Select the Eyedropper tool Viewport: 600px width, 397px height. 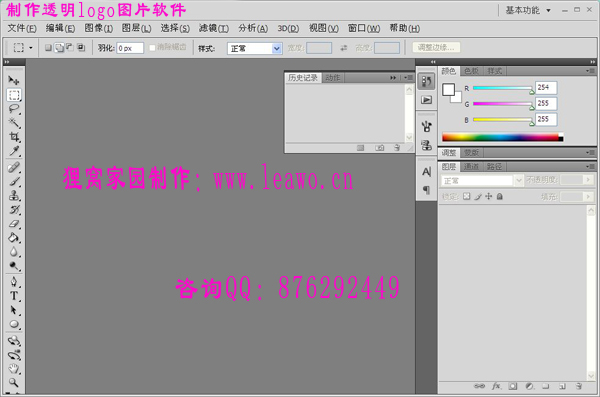pos(14,151)
